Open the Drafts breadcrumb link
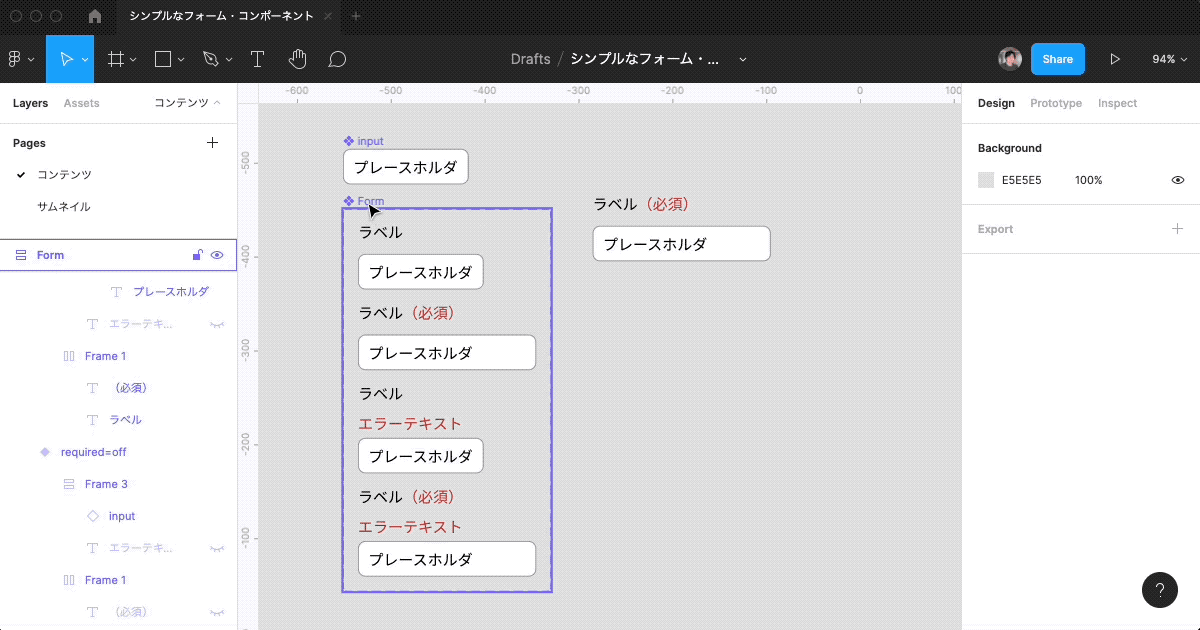The image size is (1200, 630). [x=530, y=59]
